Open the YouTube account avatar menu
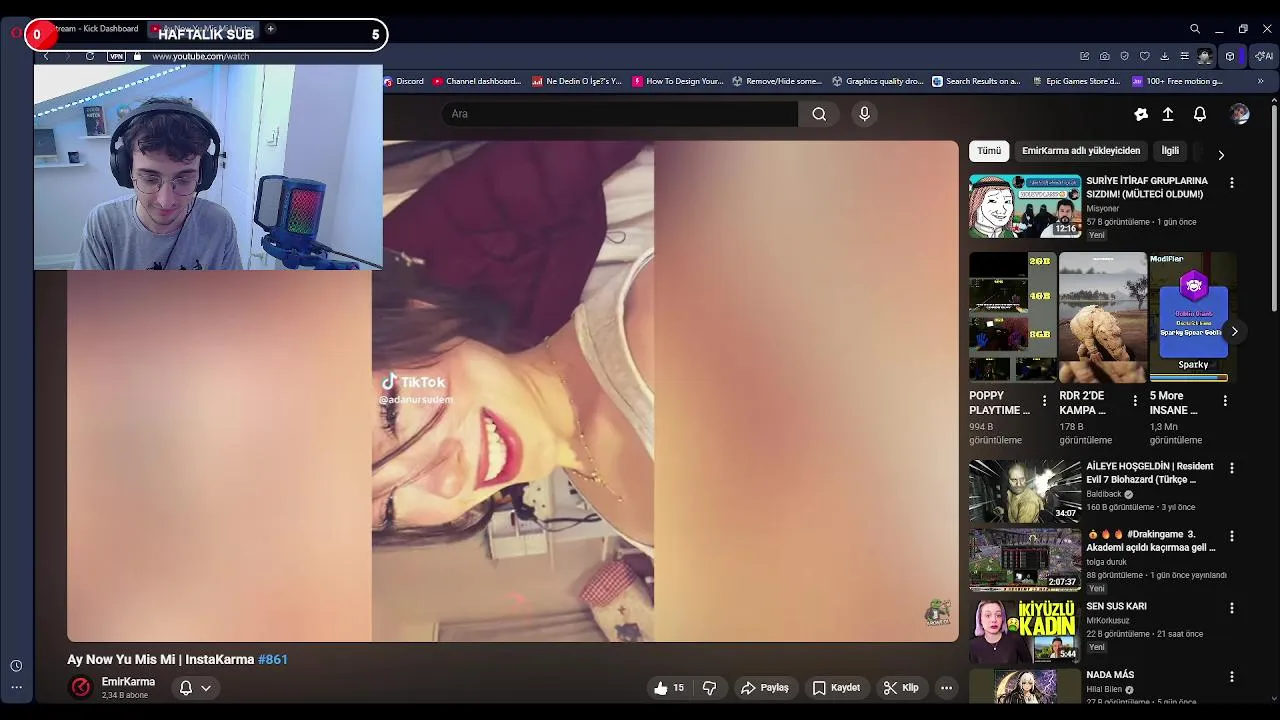Screen dimensions: 1280x720 click(1240, 114)
